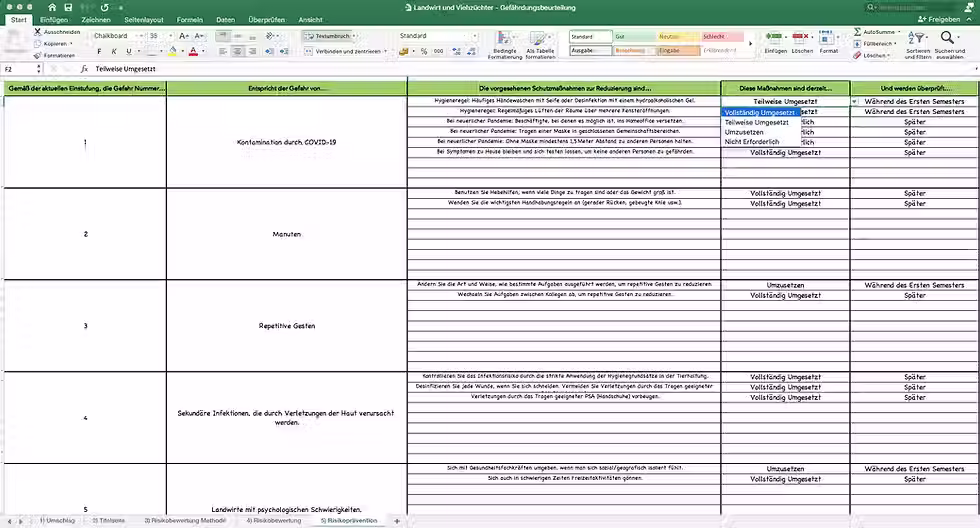The width and height of the screenshot is (980, 528).
Task: Align text left in cell
Action: (222, 51)
